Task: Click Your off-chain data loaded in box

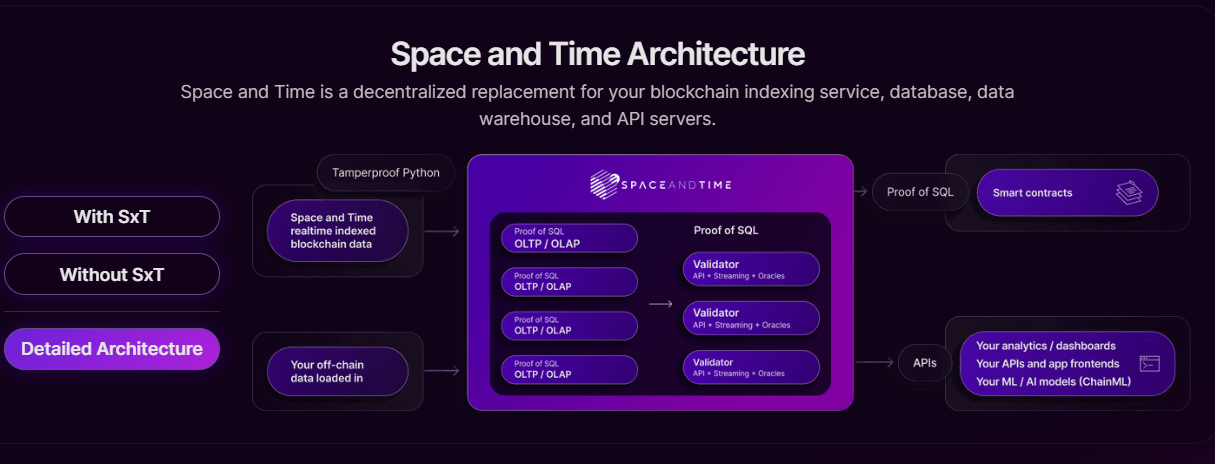Action: point(338,371)
